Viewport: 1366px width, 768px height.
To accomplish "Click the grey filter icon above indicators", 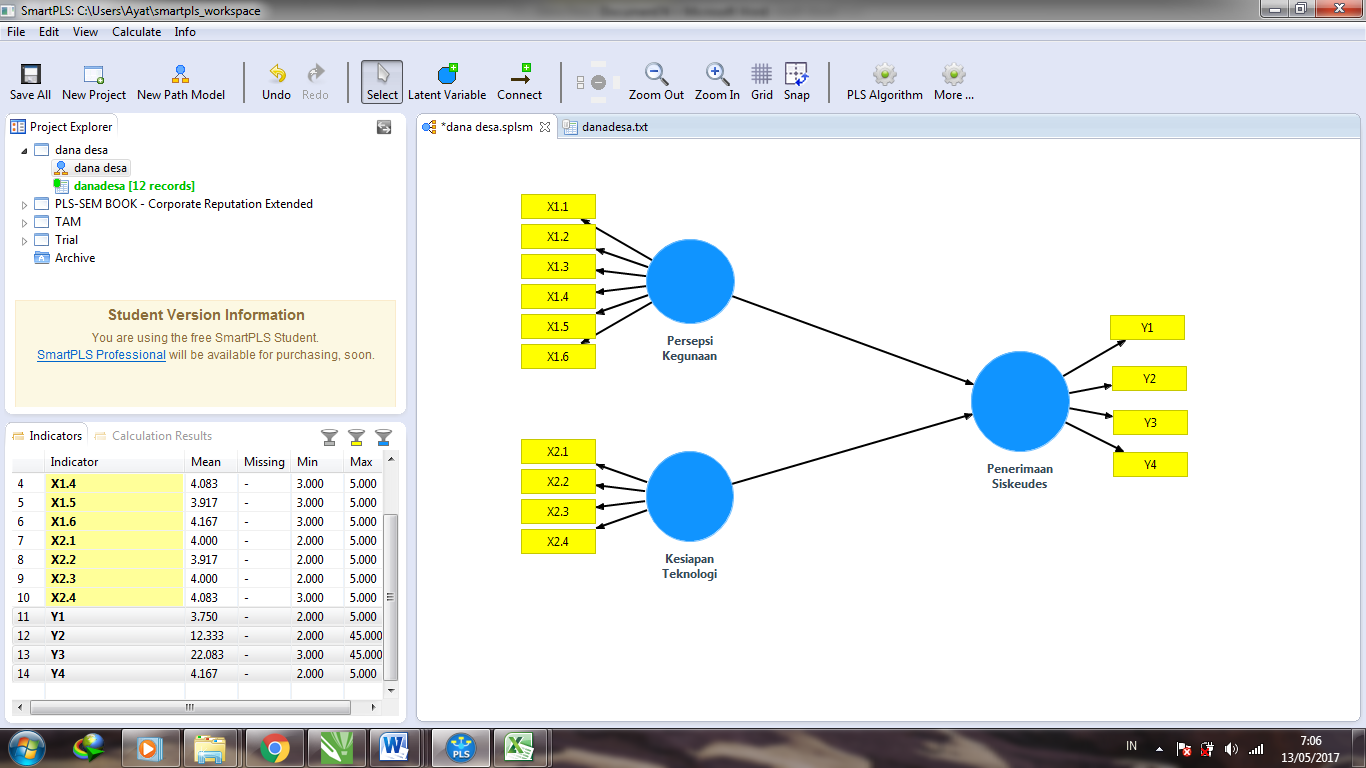I will [x=329, y=437].
